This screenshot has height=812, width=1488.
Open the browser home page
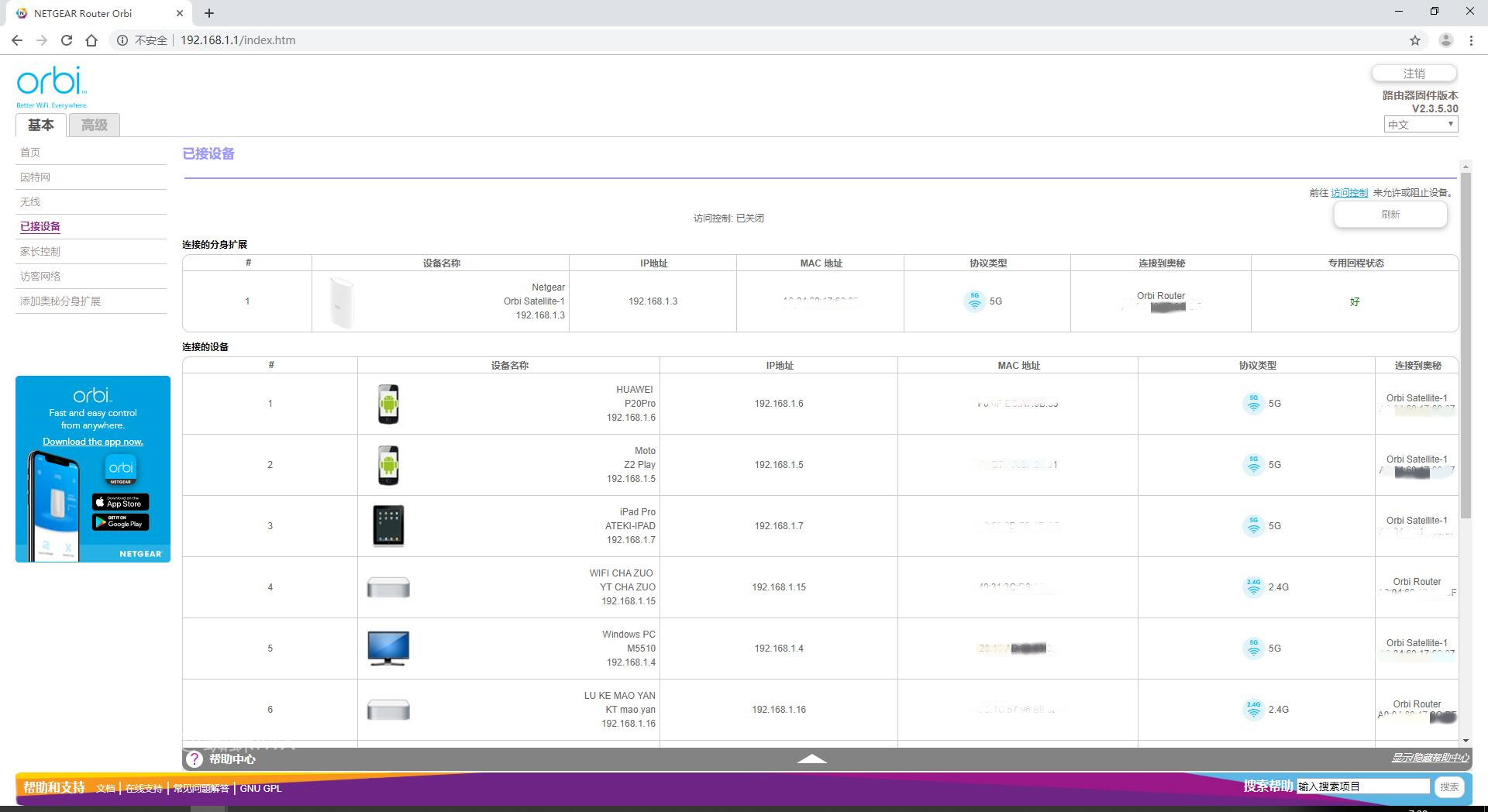pos(91,40)
